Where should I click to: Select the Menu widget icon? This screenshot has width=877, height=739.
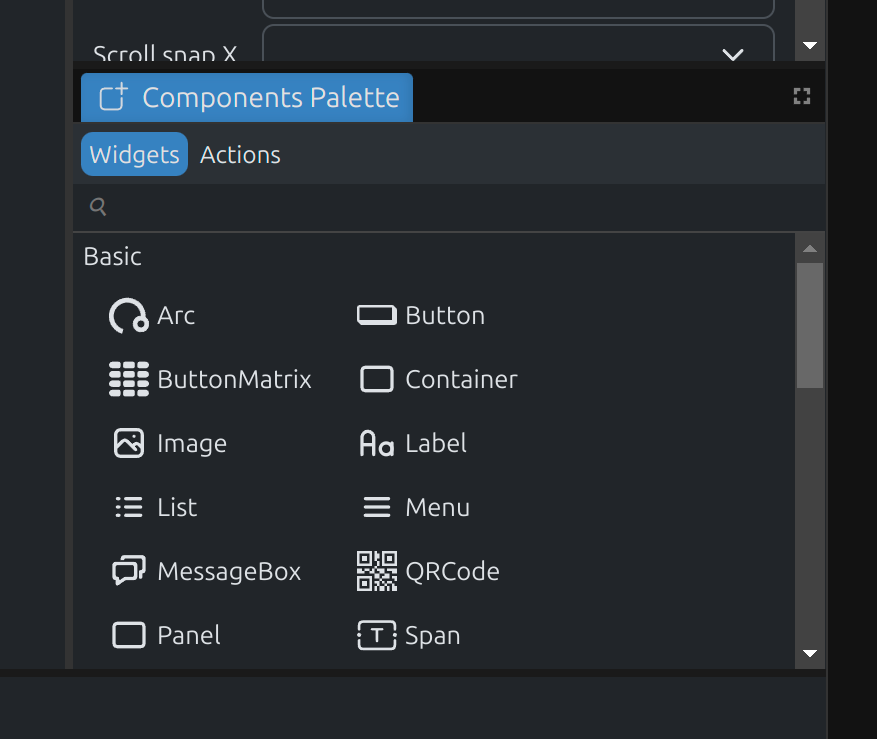pyautogui.click(x=377, y=508)
